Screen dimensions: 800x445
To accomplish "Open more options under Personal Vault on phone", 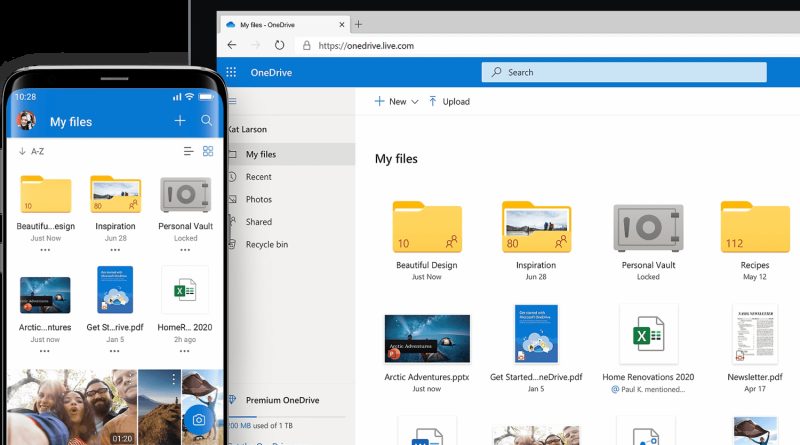I will click(x=185, y=250).
